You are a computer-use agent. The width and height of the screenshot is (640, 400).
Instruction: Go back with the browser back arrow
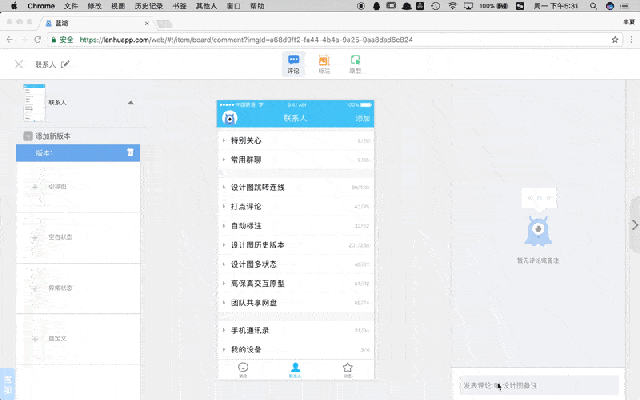tap(10, 40)
